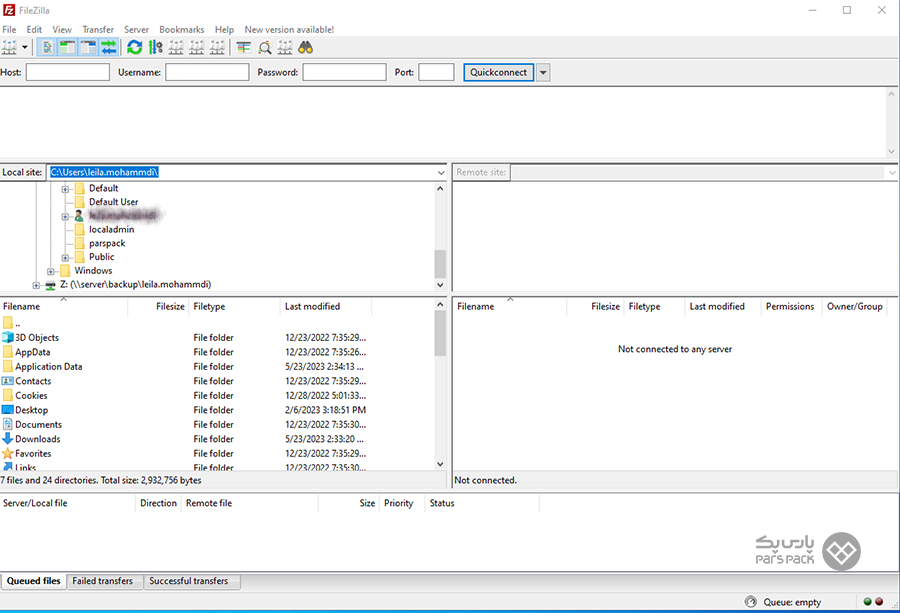This screenshot has height=613, width=900.
Task: Click the user profile icon in tree
Action: 79,216
